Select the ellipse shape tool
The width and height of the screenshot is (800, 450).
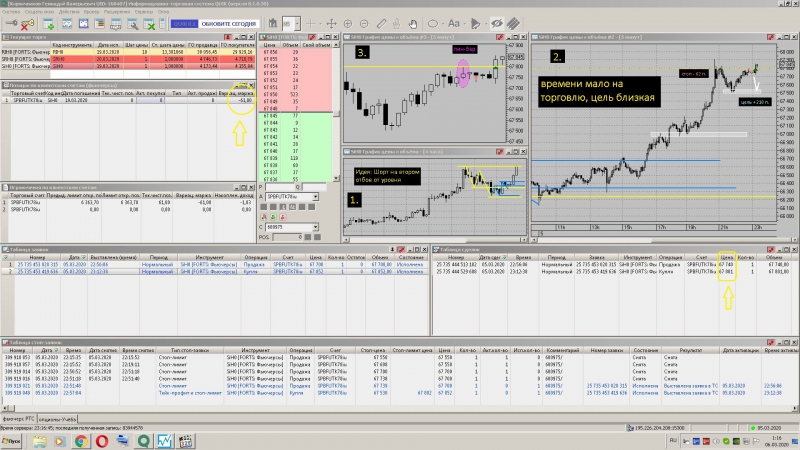click(x=433, y=23)
